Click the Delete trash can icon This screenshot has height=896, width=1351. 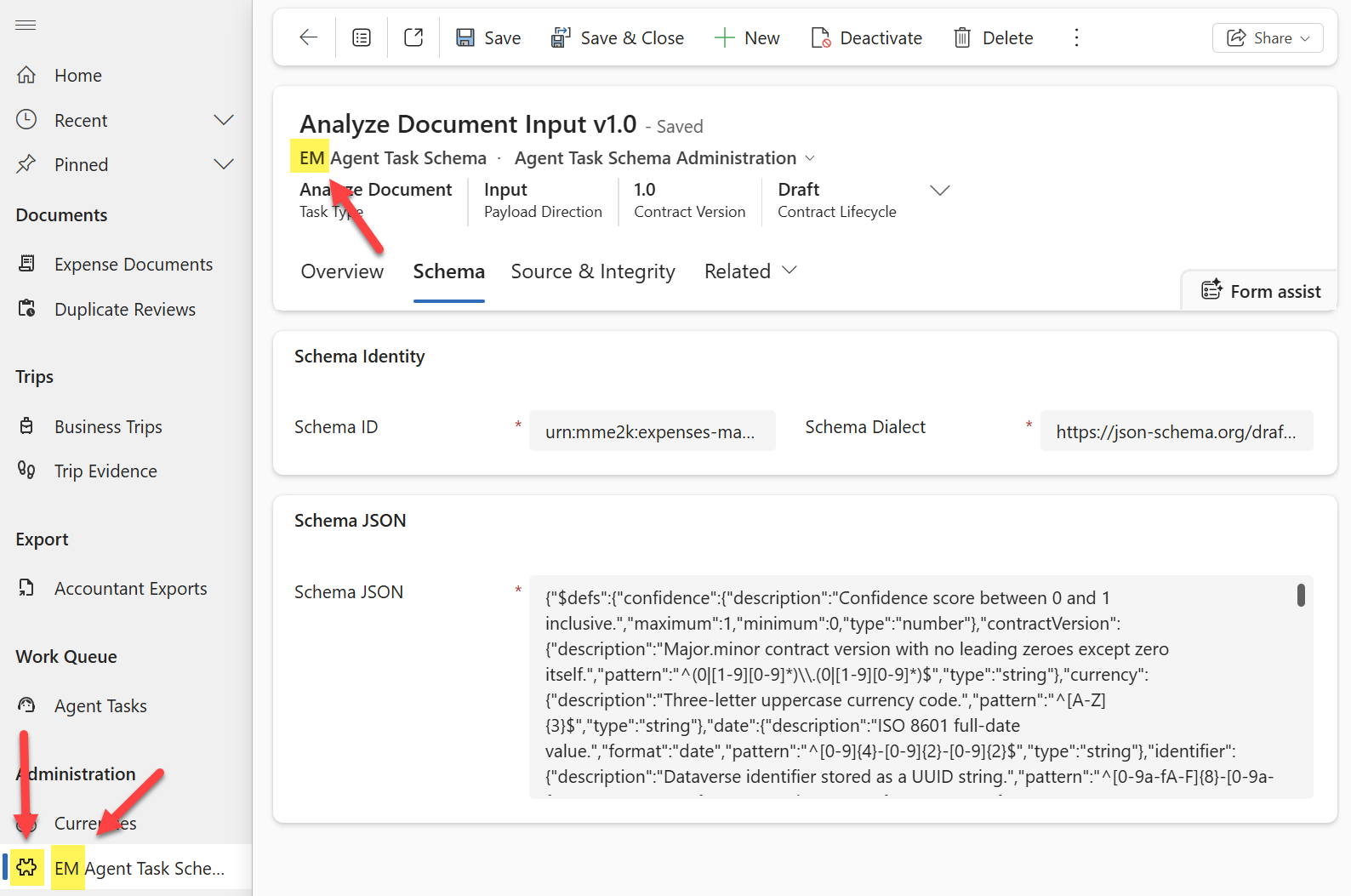click(x=962, y=37)
